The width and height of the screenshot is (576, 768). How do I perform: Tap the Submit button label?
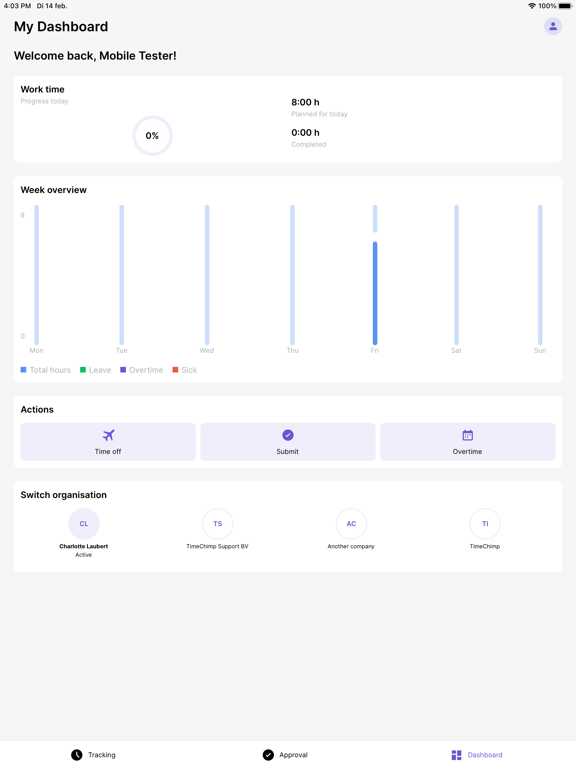click(288, 452)
